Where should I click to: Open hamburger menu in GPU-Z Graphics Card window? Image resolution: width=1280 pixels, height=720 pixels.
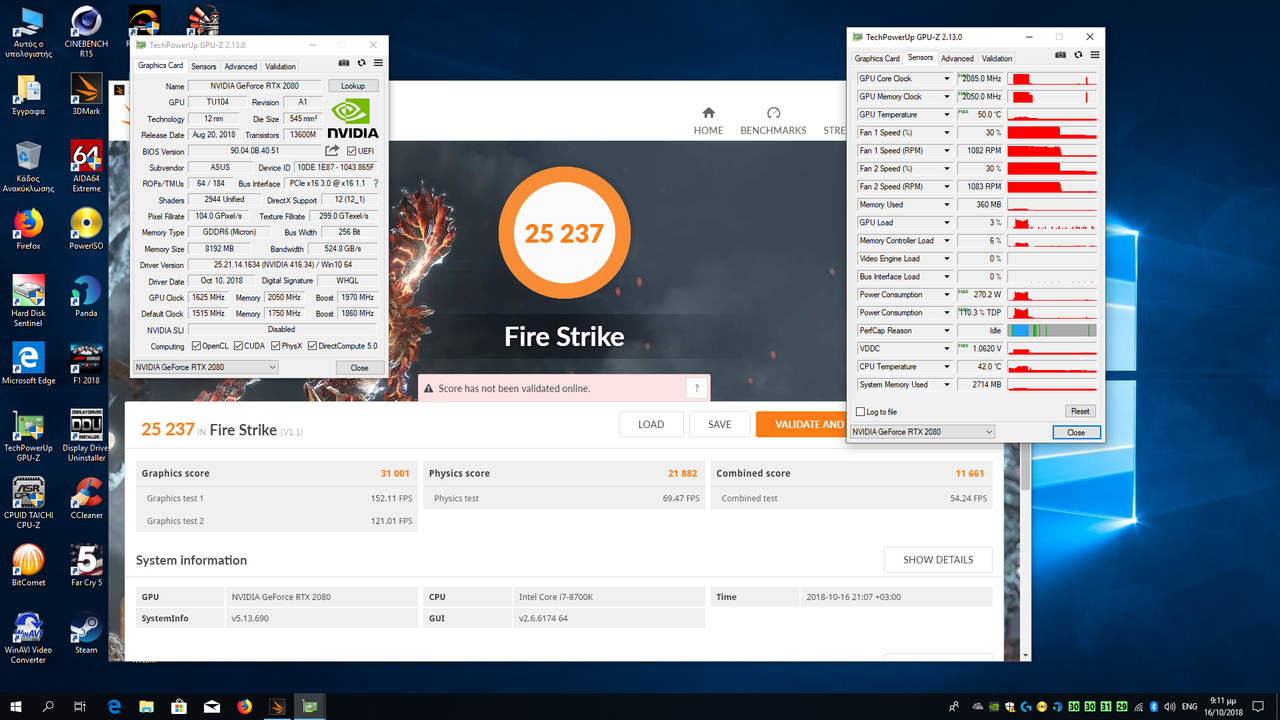coord(377,63)
